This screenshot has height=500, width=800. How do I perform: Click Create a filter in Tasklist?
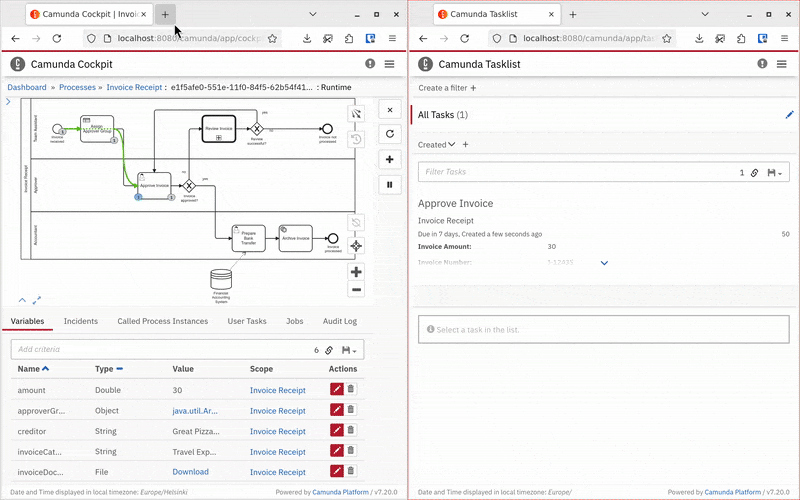[447, 88]
